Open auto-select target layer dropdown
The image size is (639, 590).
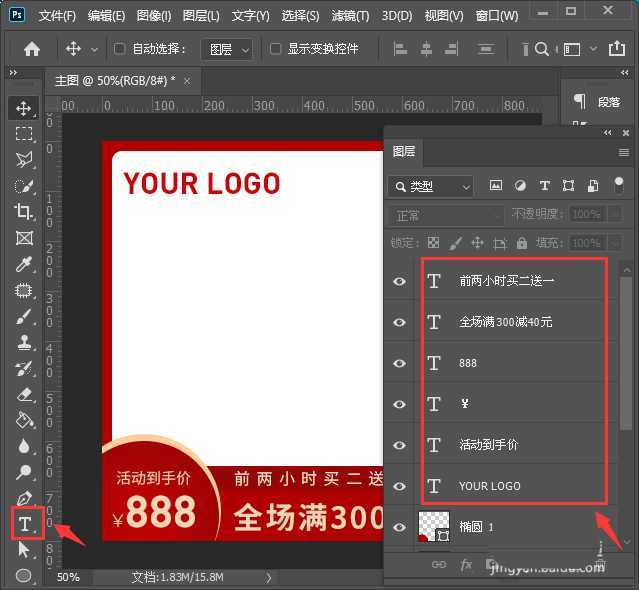pos(225,49)
